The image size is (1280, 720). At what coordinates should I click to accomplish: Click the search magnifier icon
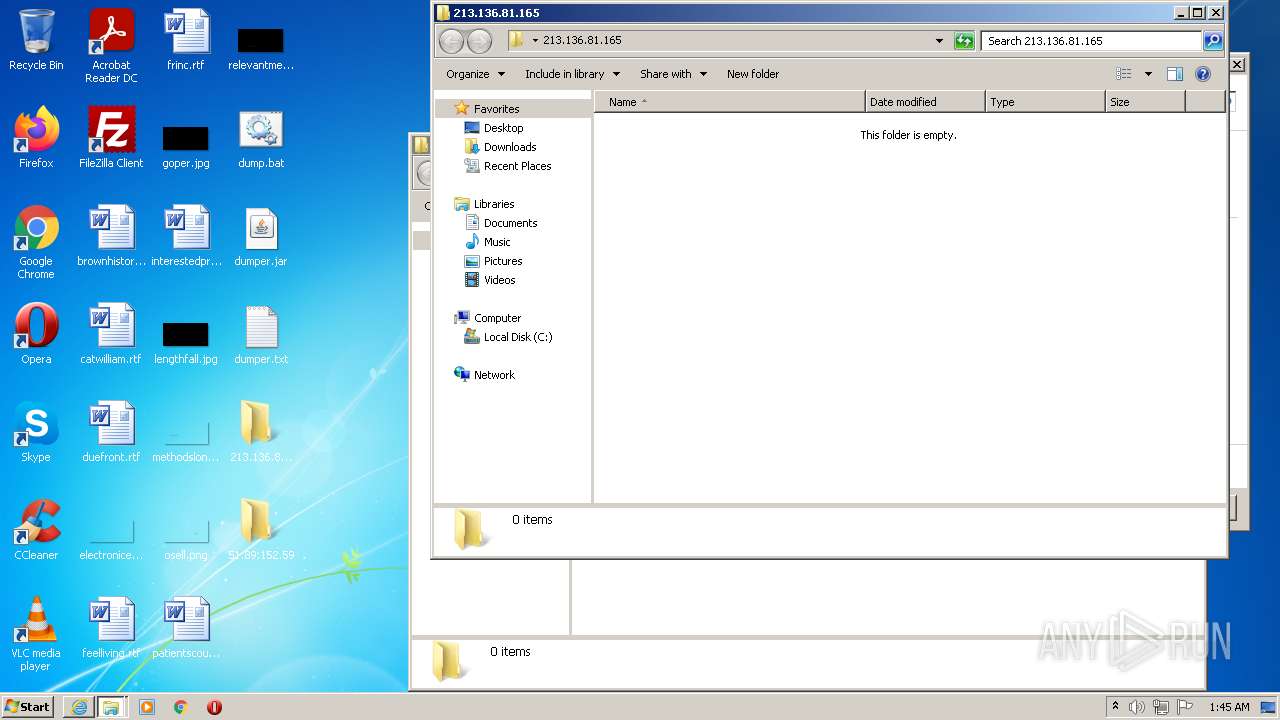click(1213, 41)
